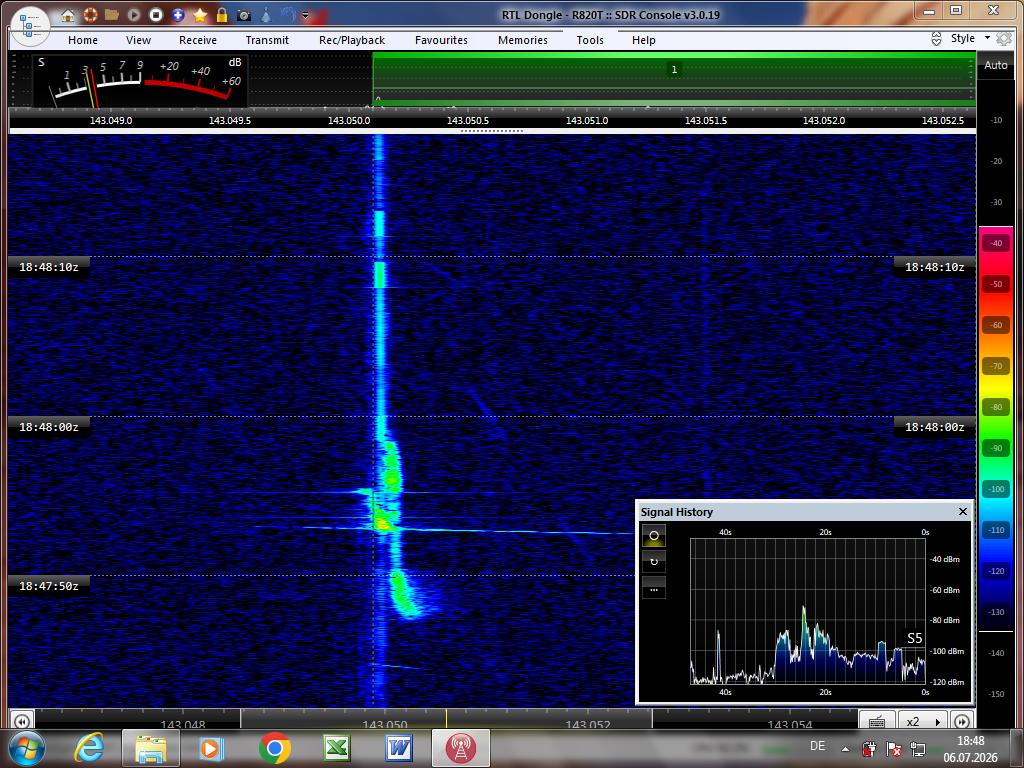This screenshot has width=1024, height=768.
Task: Click the yellow star favourites icon
Action: tap(200, 14)
